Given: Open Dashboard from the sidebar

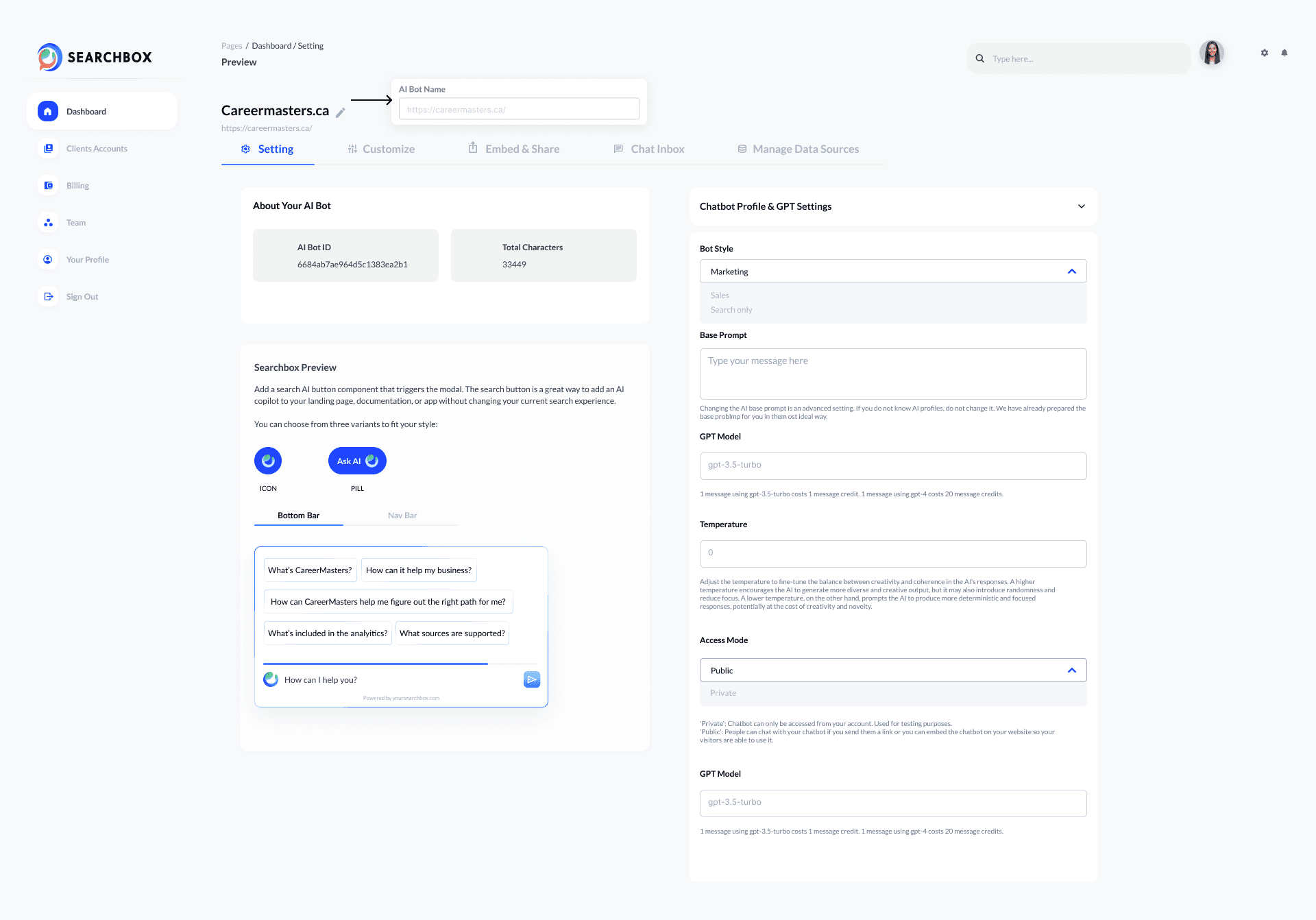Looking at the screenshot, I should pyautogui.click(x=102, y=111).
